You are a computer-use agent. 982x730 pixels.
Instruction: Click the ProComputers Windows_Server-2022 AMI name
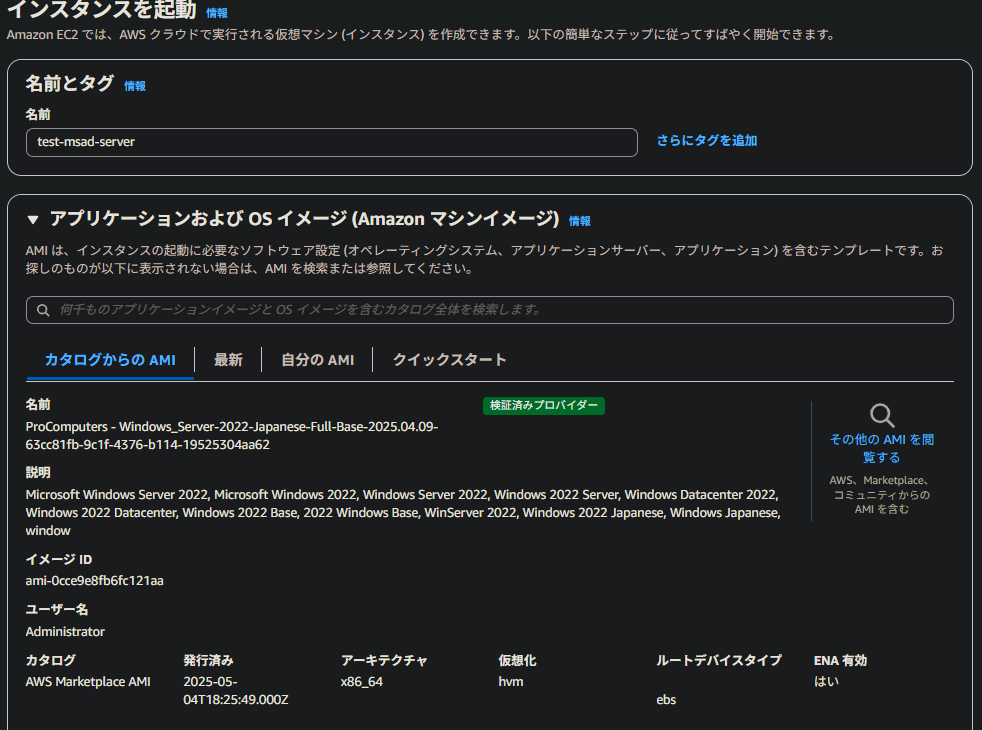[232, 435]
